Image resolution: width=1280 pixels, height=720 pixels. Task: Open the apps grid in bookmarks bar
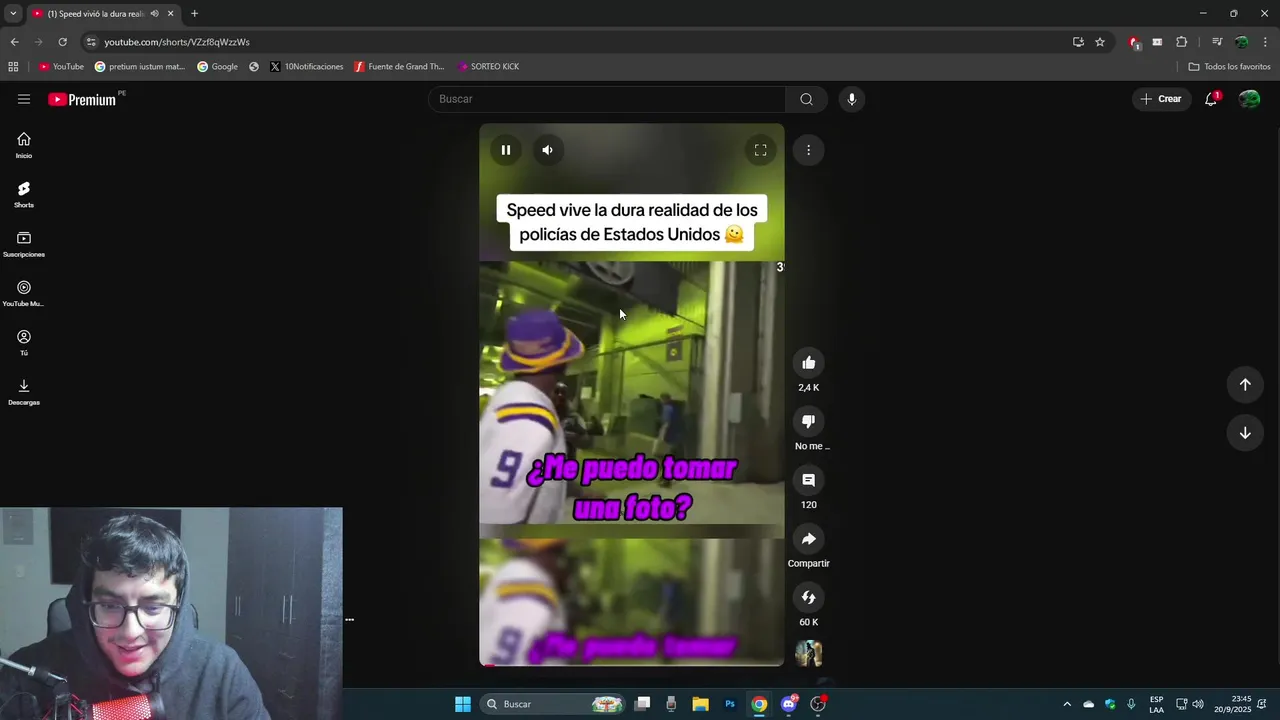click(x=13, y=67)
